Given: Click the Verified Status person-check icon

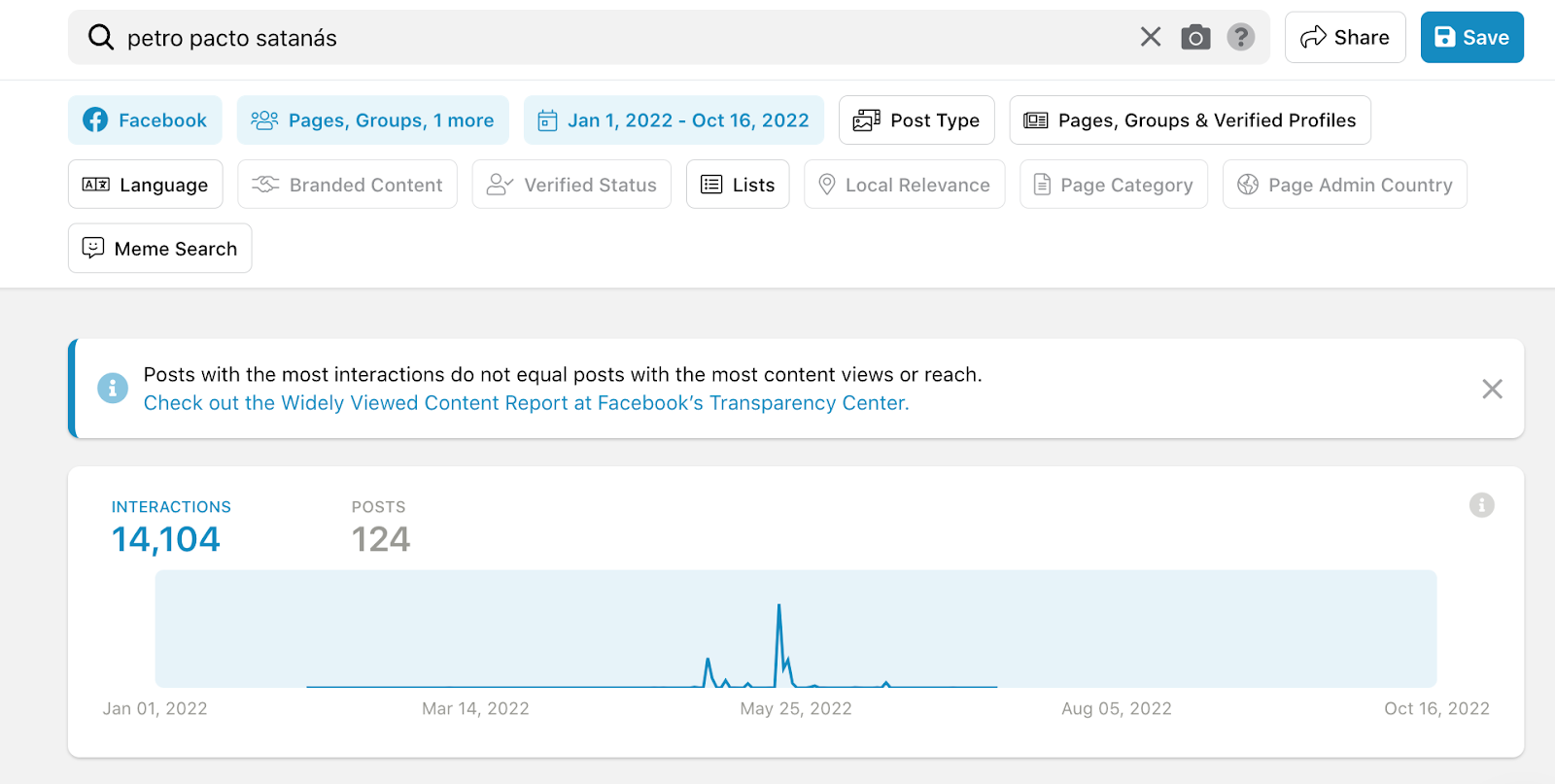Looking at the screenshot, I should [500, 185].
